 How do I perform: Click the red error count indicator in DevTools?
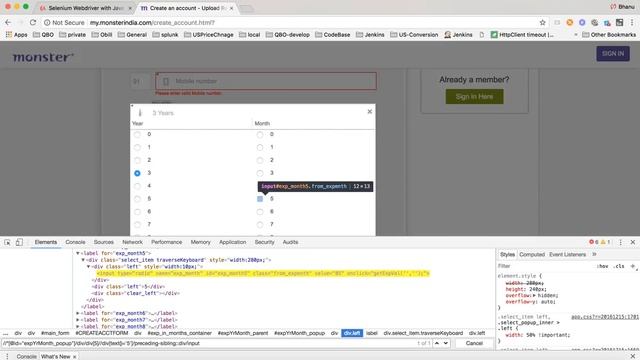593,242
